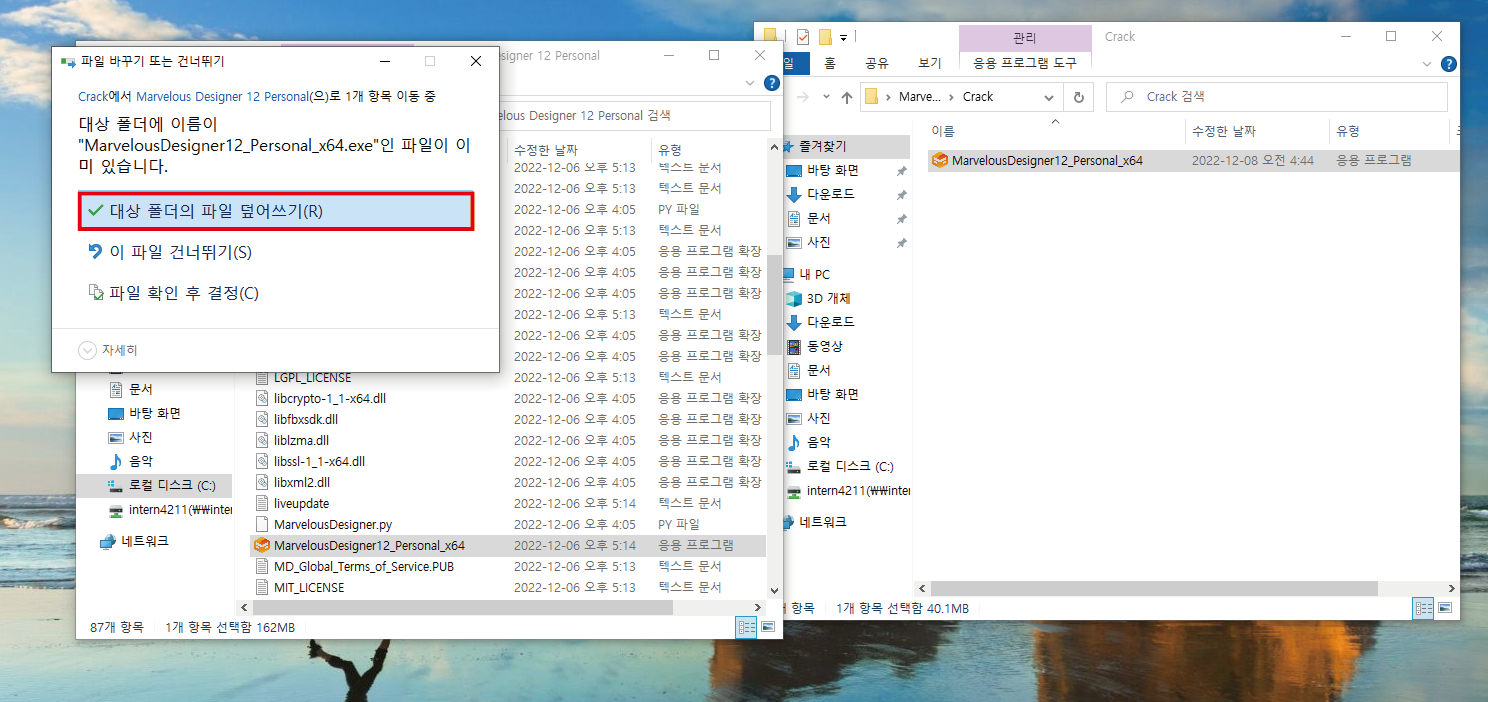Screen dimensions: 1488x702
Task: Select MarvelousDesigner12_Personal_x64 in Marvelous Designer window
Action: click(507, 545)
